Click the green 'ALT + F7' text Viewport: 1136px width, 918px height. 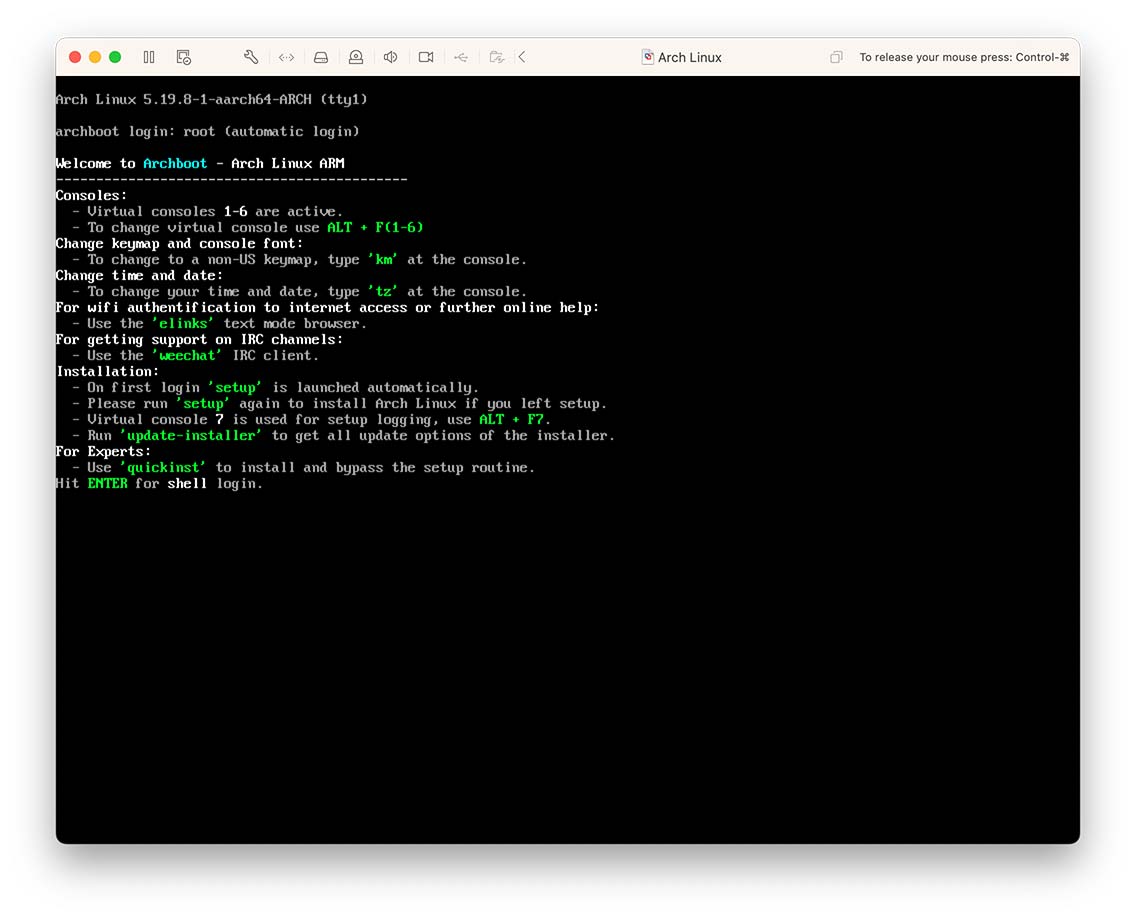tap(511, 420)
